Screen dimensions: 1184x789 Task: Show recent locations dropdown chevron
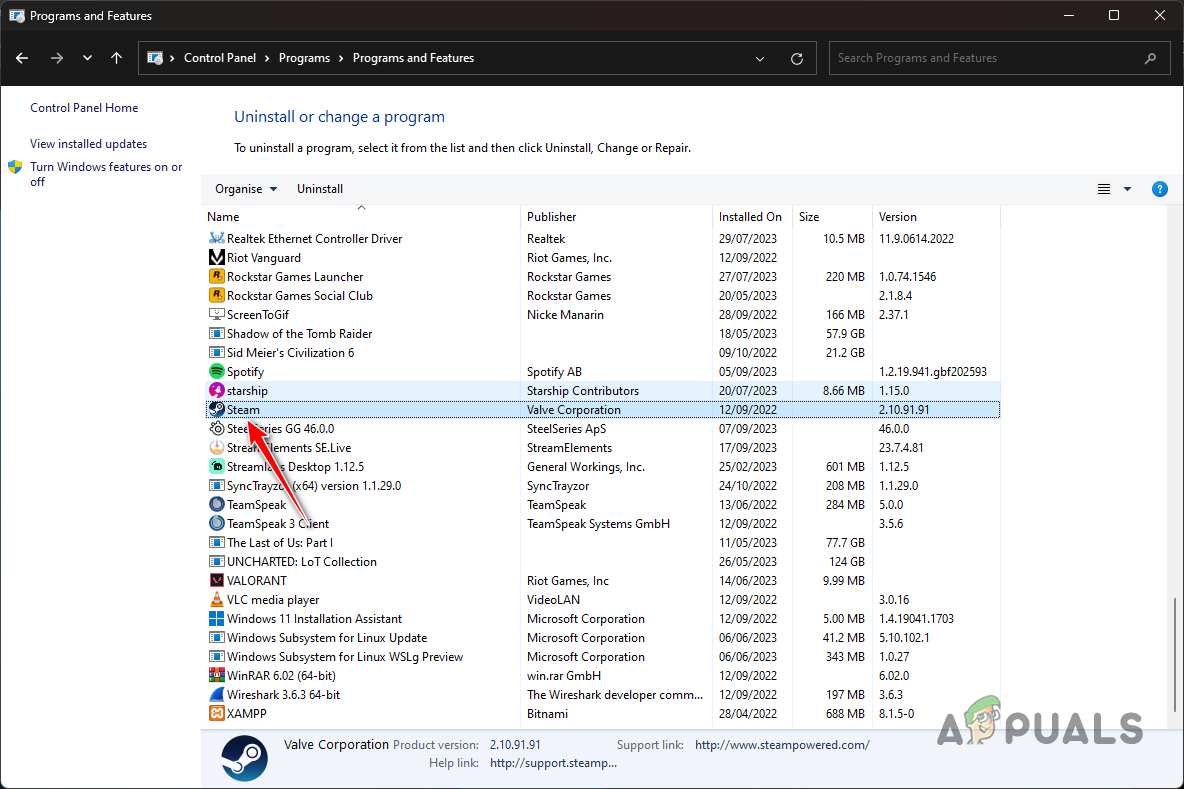point(88,58)
